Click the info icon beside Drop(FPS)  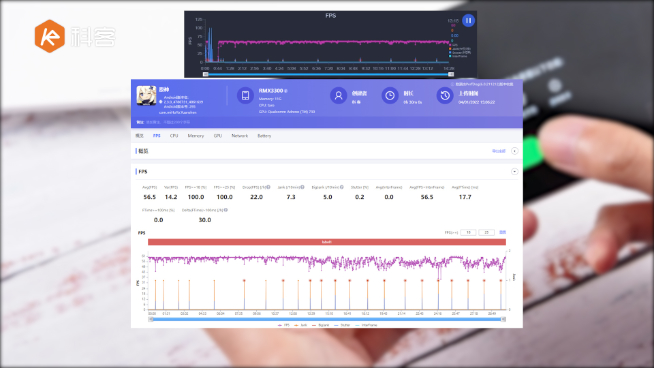(x=268, y=187)
